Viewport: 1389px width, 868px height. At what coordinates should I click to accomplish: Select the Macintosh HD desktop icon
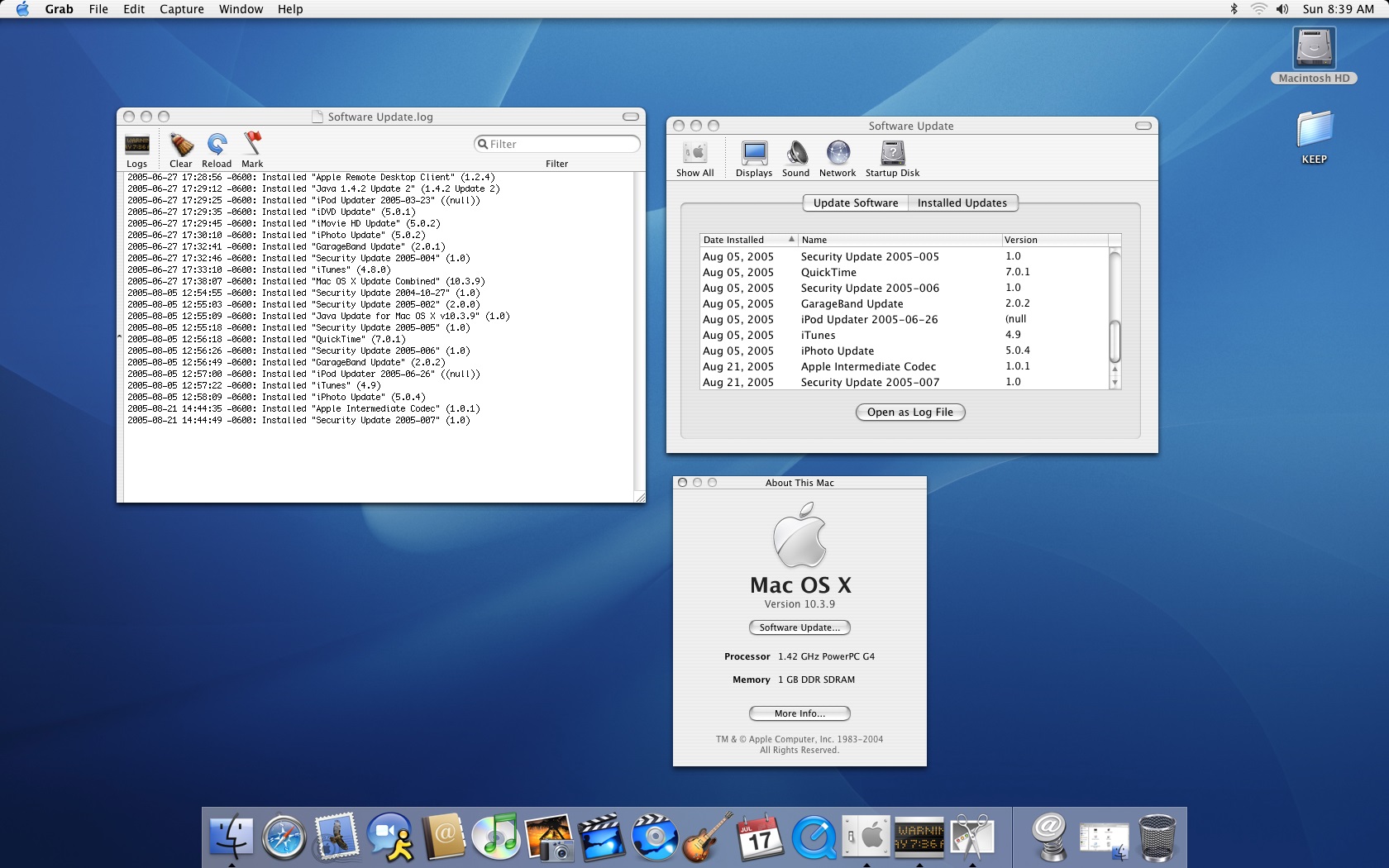coord(1314,55)
